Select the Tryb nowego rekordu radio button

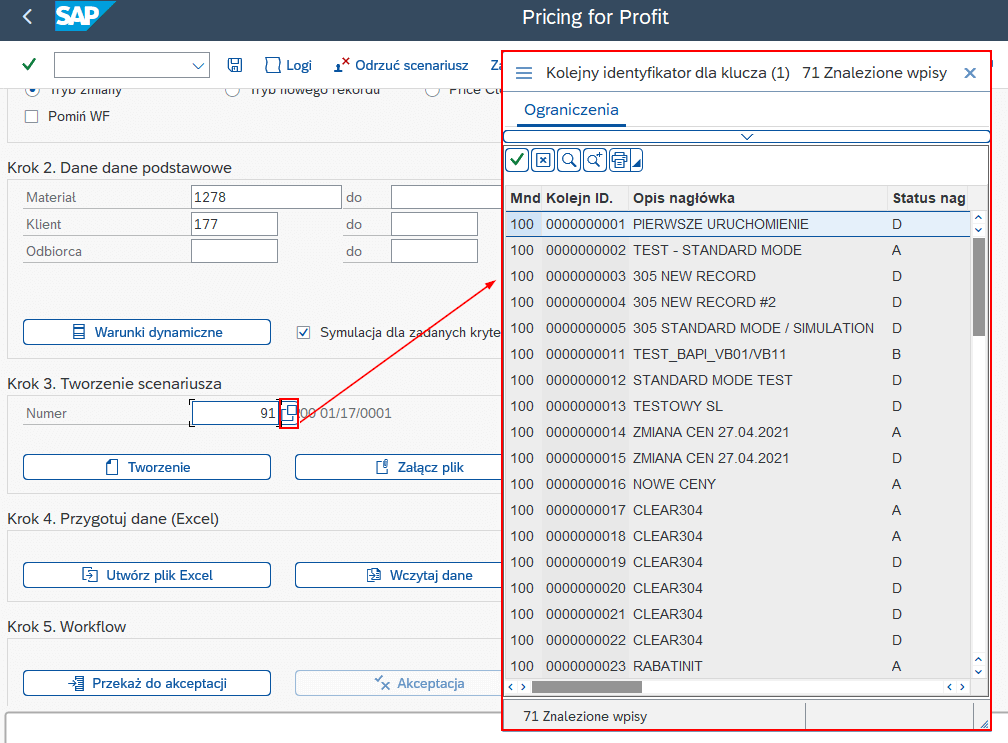(x=233, y=90)
